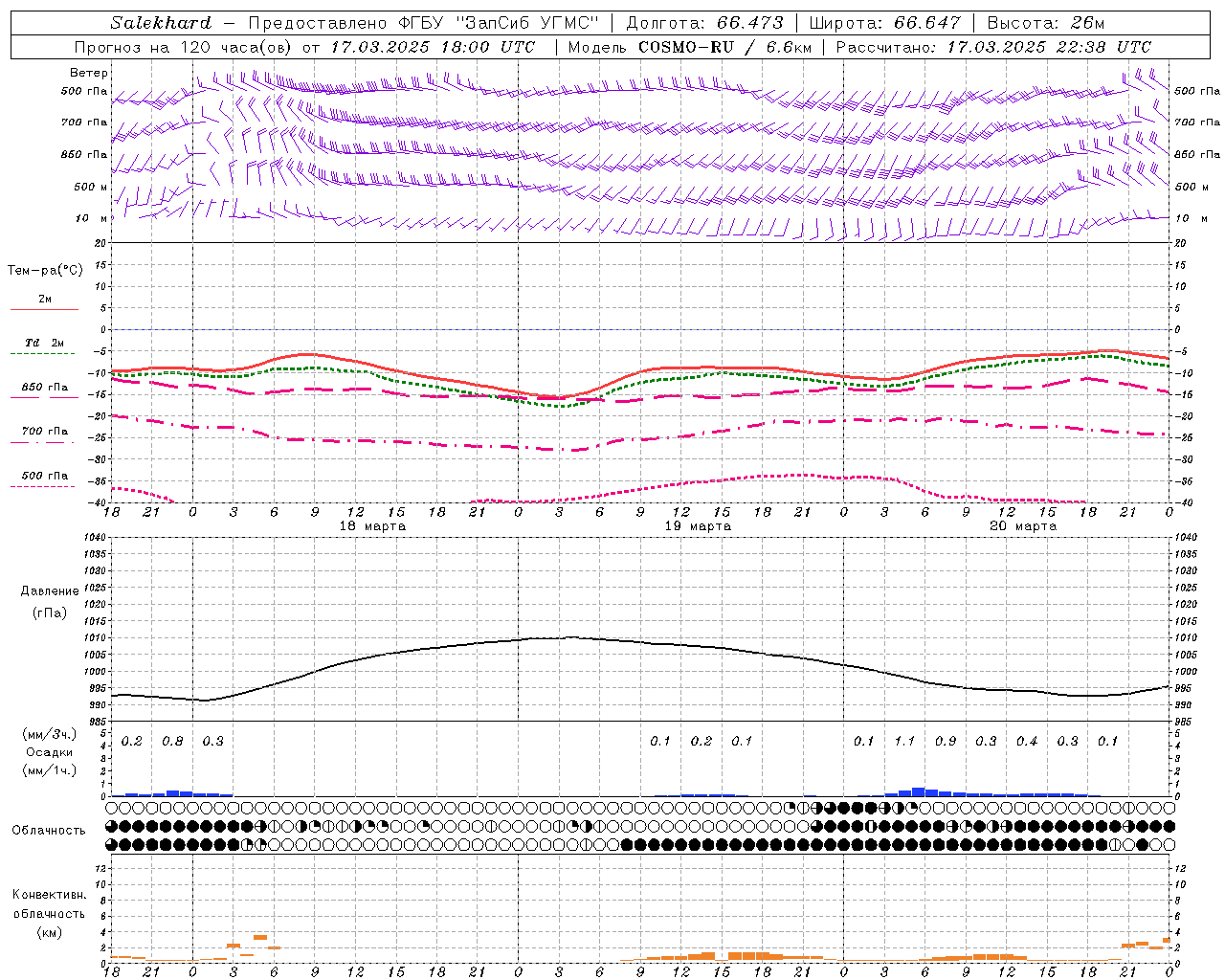Click the Широта: 66.647 value
Image resolution: width=1225 pixels, height=980 pixels.
[x=884, y=23]
